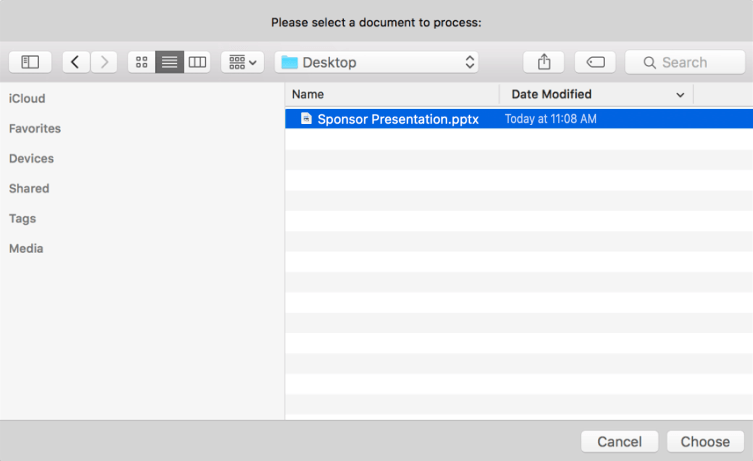753x461 pixels.
Task: Click the Edit Tags icon button
Action: pyautogui.click(x=595, y=62)
